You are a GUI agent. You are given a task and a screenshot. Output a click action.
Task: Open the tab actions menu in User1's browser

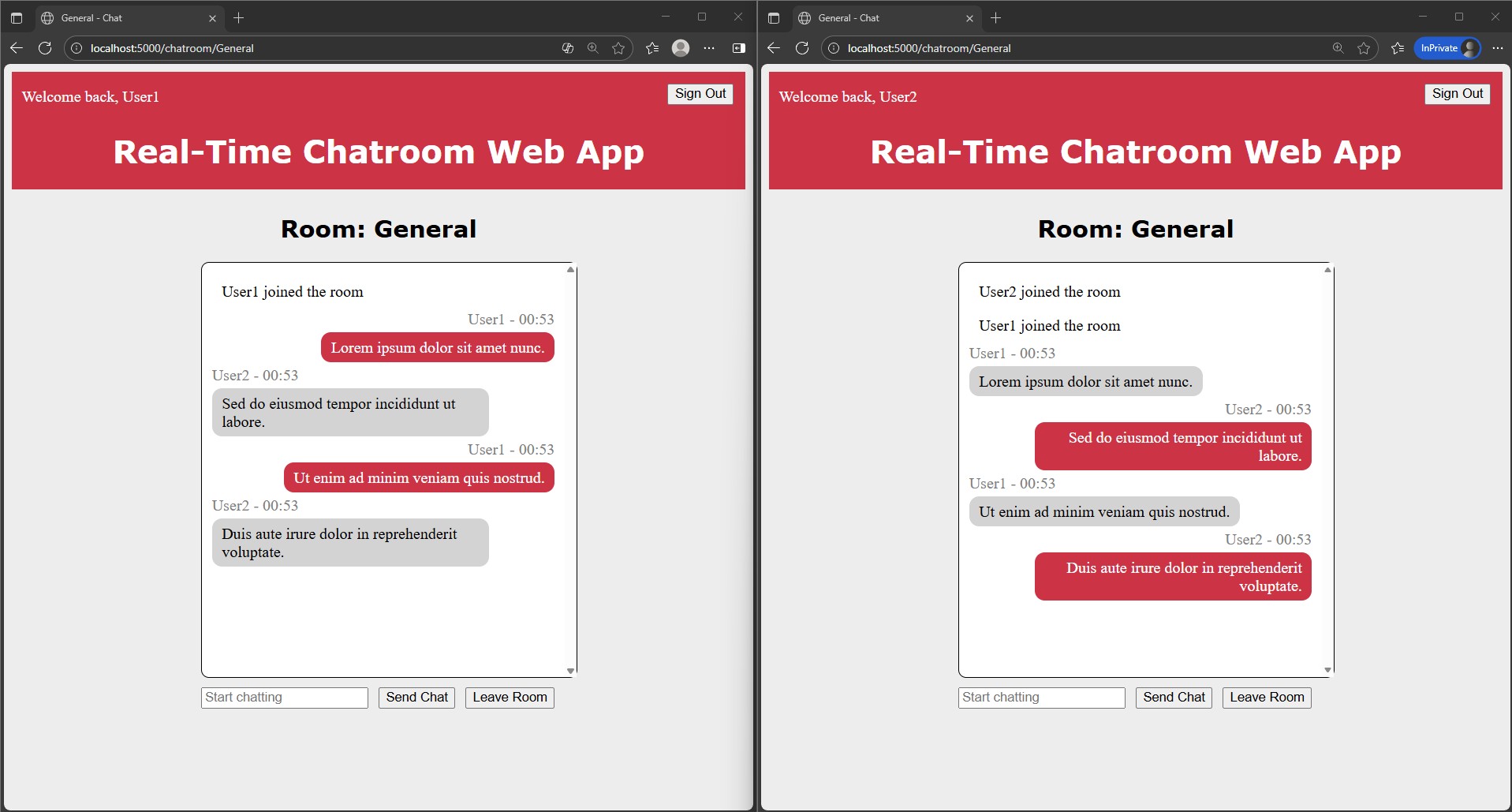coord(17,17)
